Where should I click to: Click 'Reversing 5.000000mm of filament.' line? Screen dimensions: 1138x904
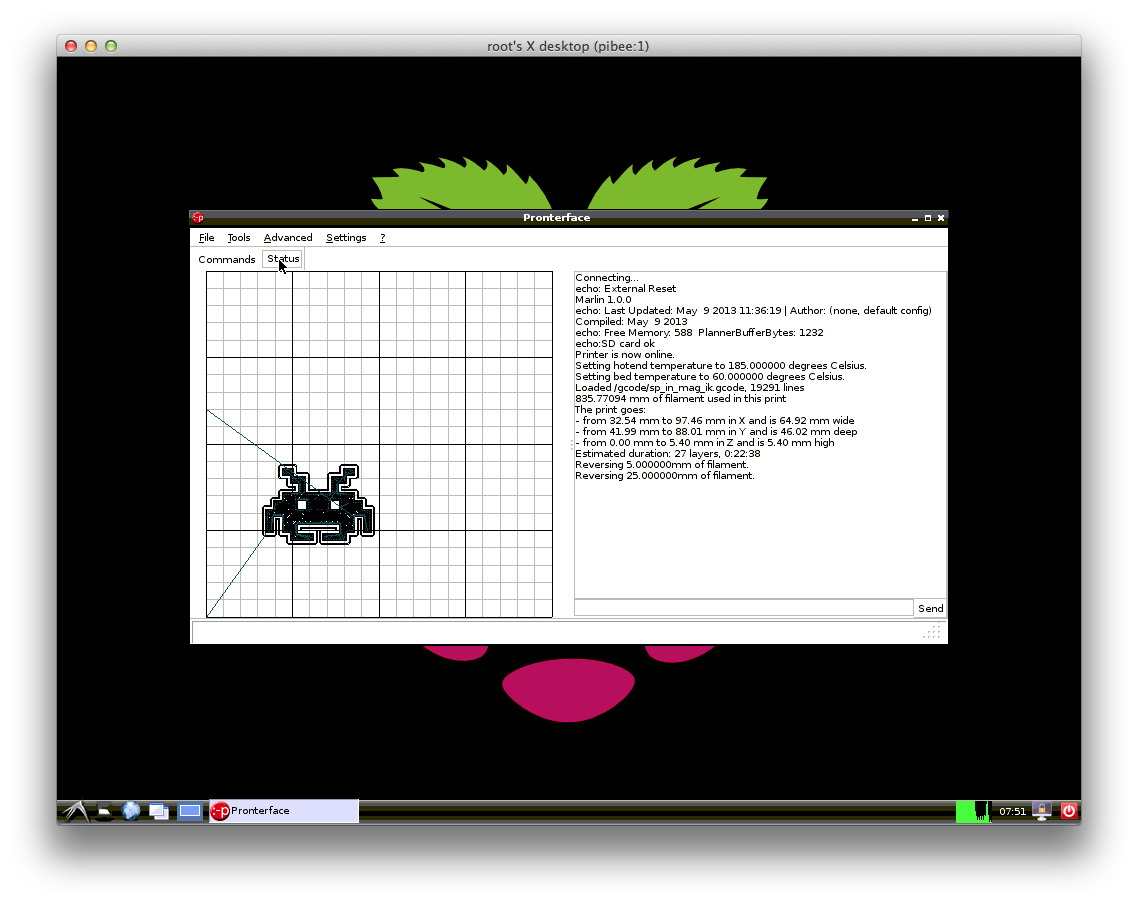[x=661, y=465]
